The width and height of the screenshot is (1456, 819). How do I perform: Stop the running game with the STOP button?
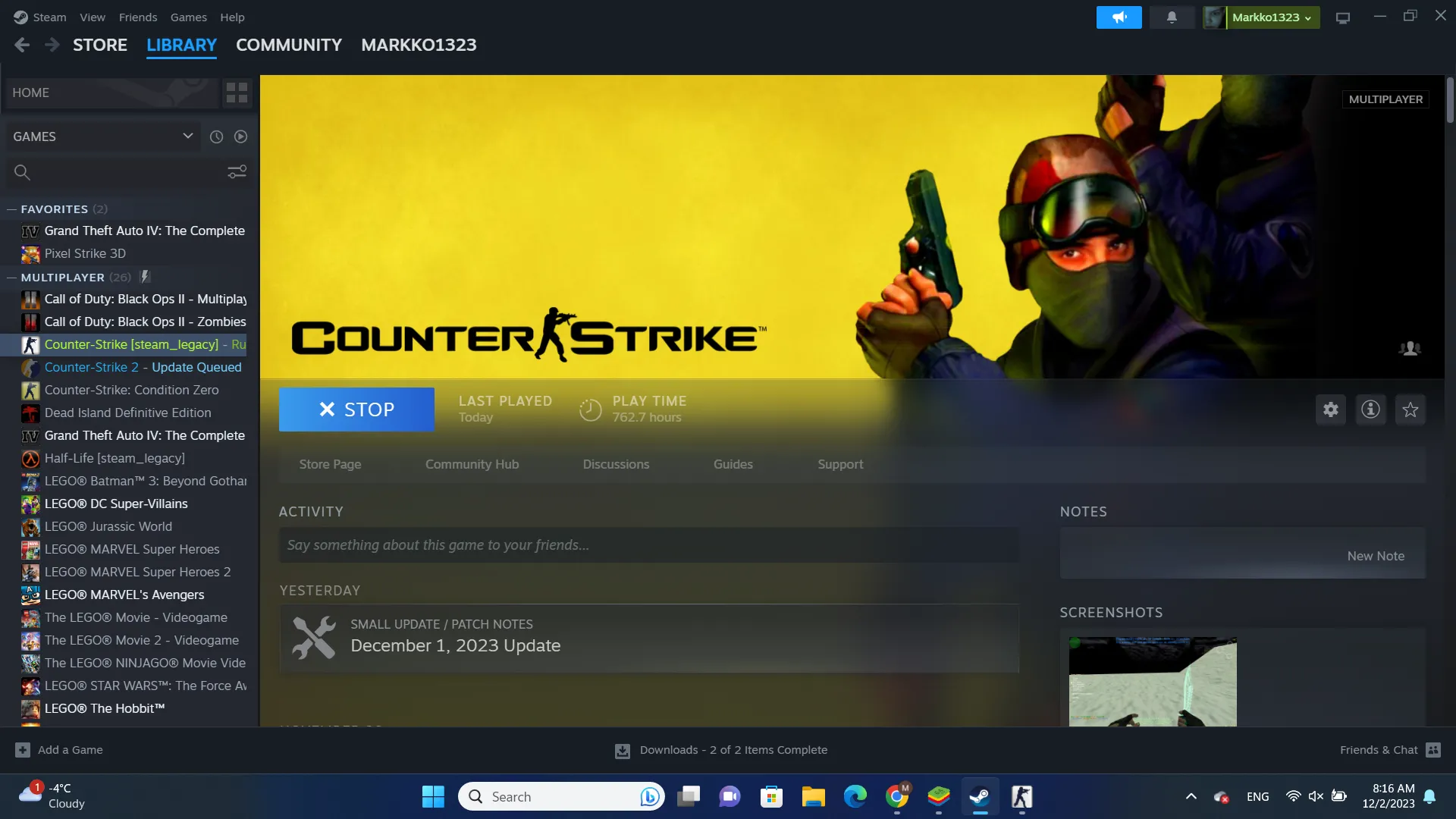[x=356, y=409]
